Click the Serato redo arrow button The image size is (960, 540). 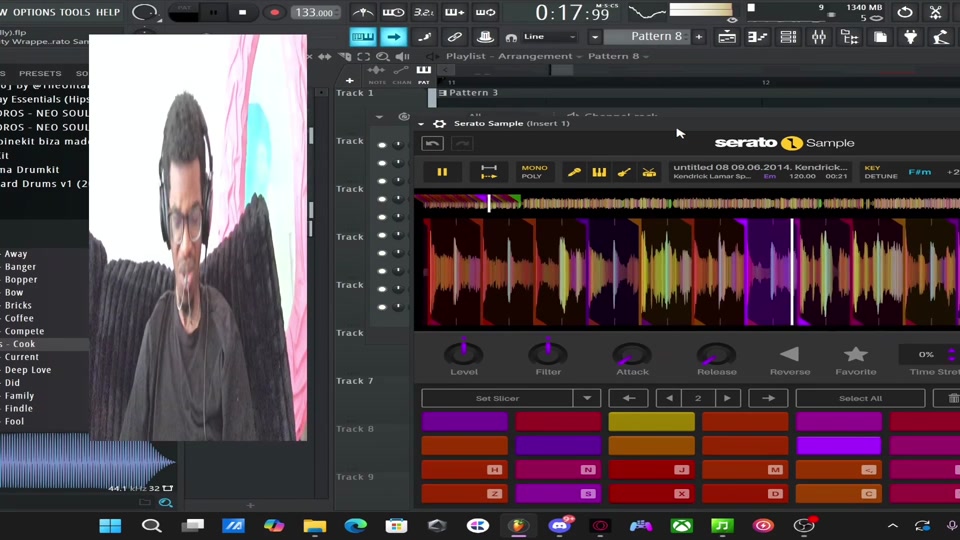tap(462, 143)
